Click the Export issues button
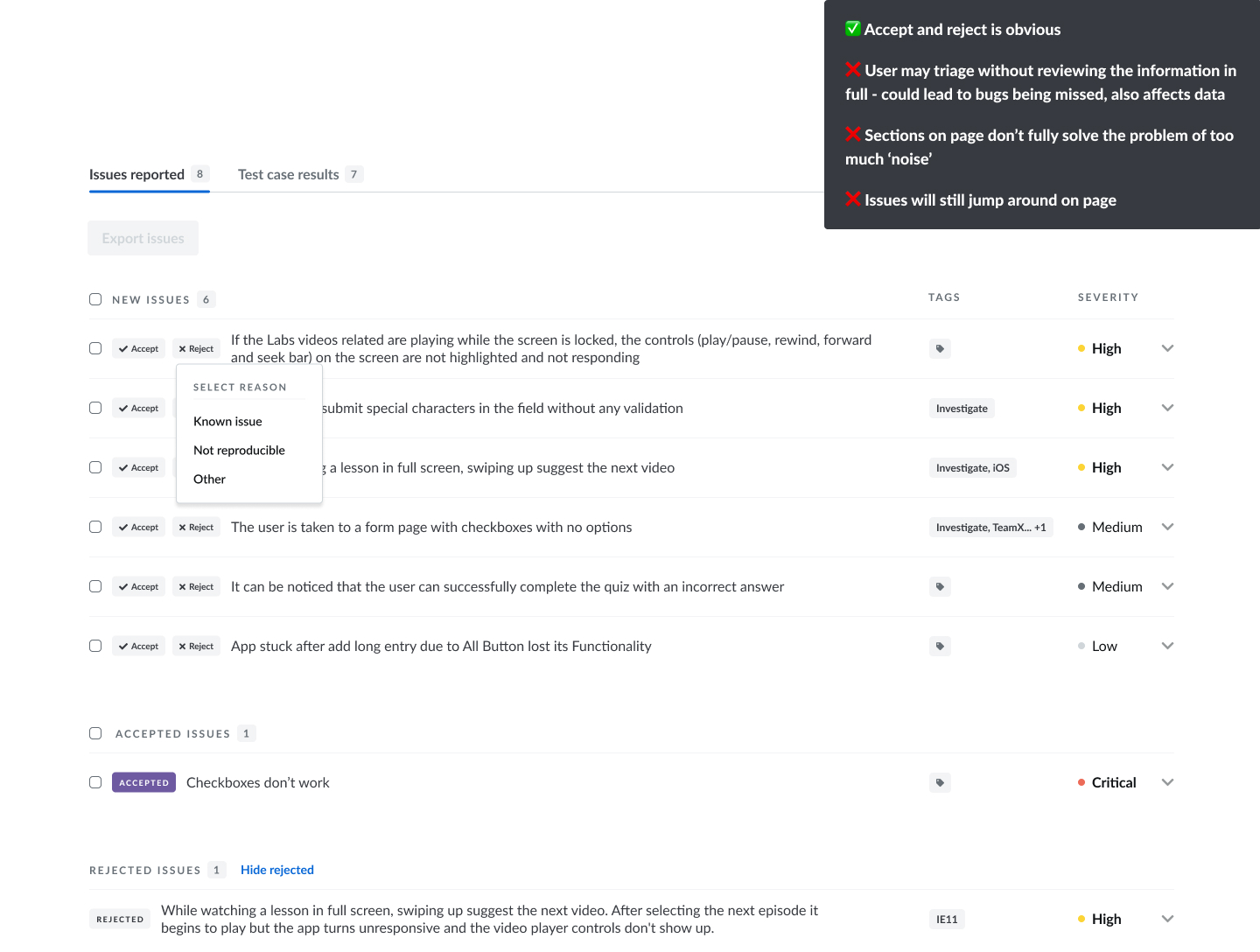The width and height of the screenshot is (1260, 952). (x=143, y=239)
